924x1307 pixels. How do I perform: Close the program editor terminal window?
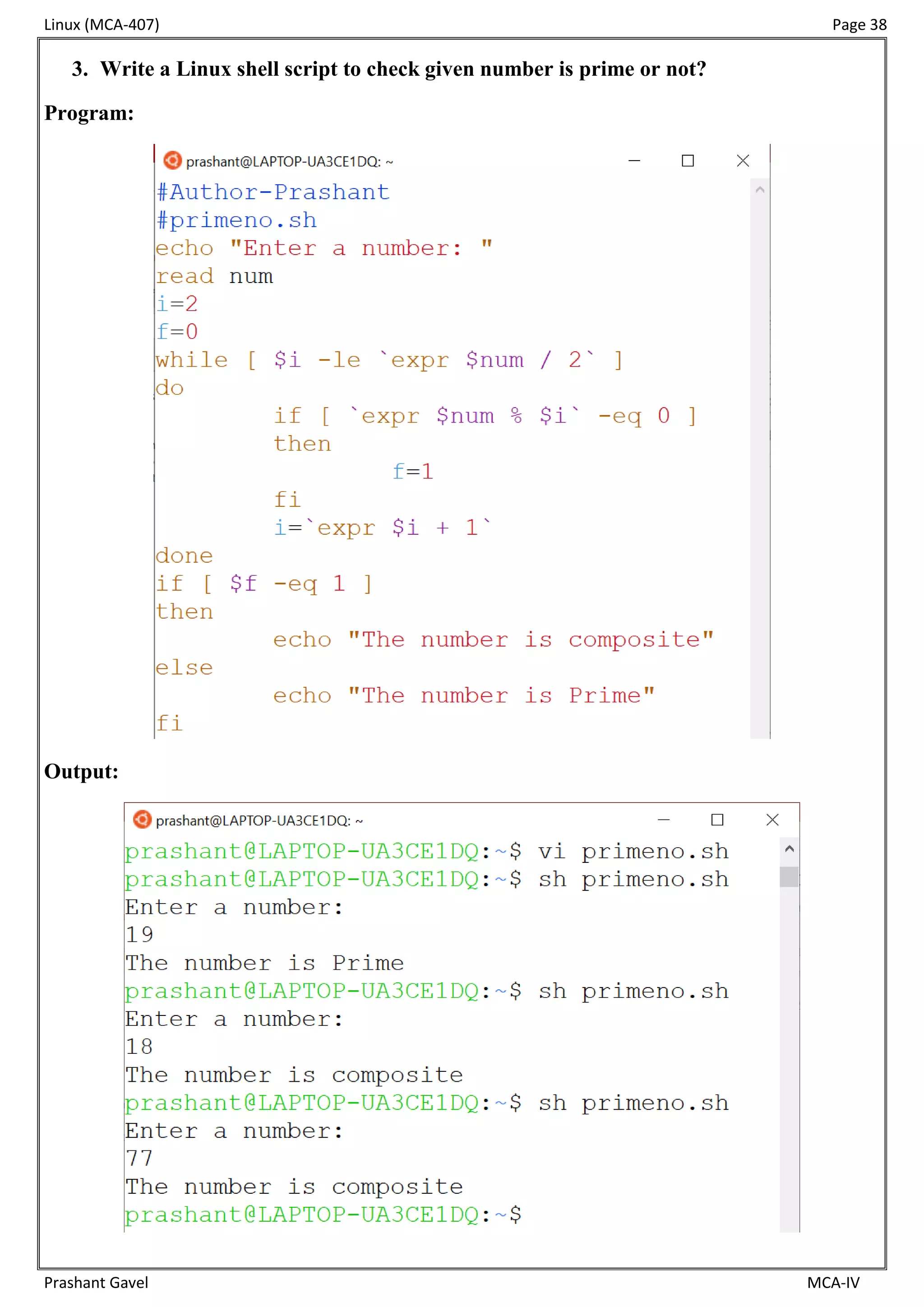pyautogui.click(x=743, y=161)
